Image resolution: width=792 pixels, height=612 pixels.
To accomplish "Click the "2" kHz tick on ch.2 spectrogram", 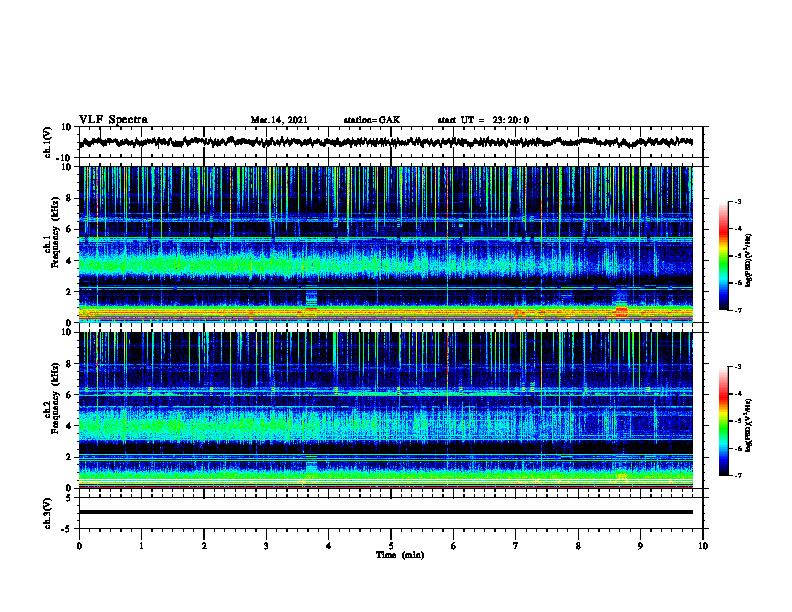I will [x=69, y=457].
